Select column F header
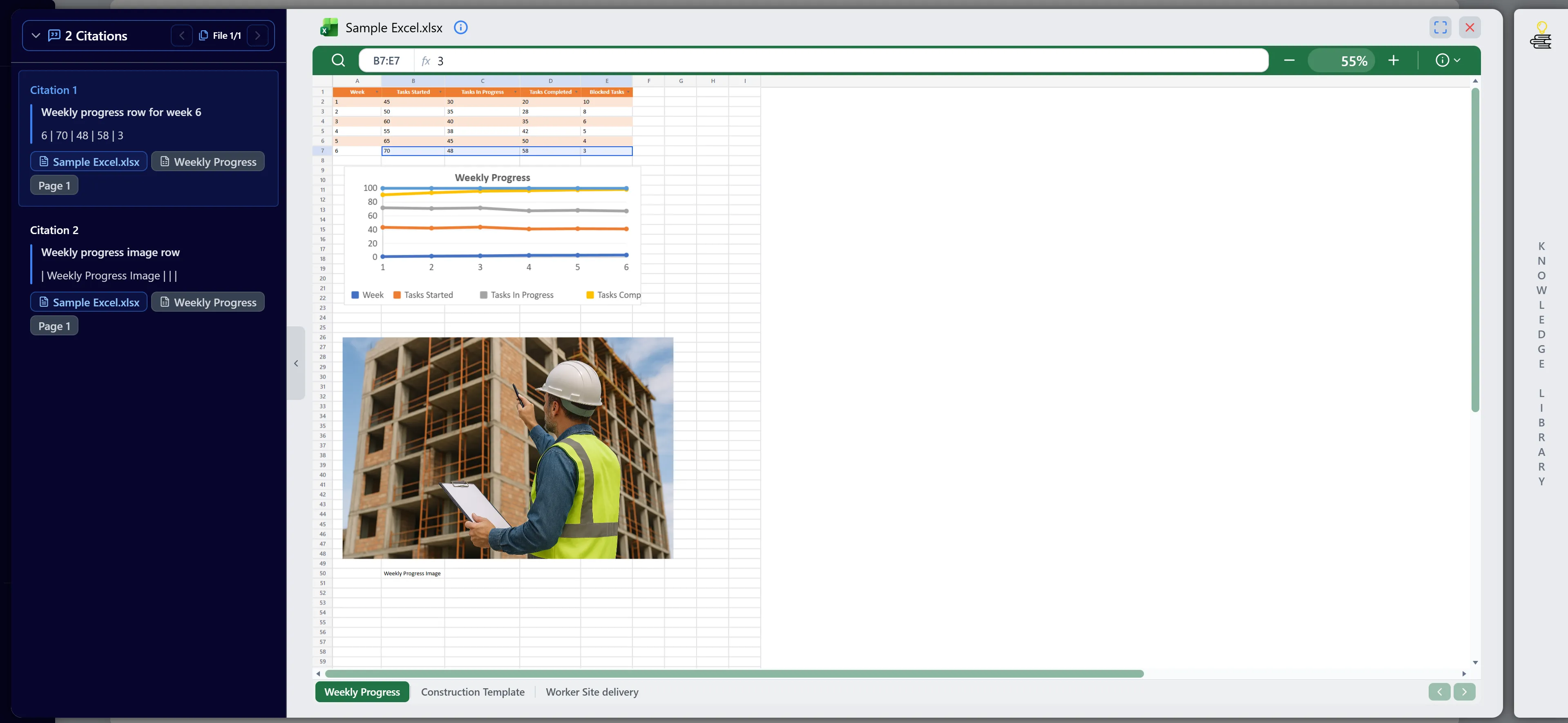Viewport: 1568px width, 723px height. click(649, 81)
